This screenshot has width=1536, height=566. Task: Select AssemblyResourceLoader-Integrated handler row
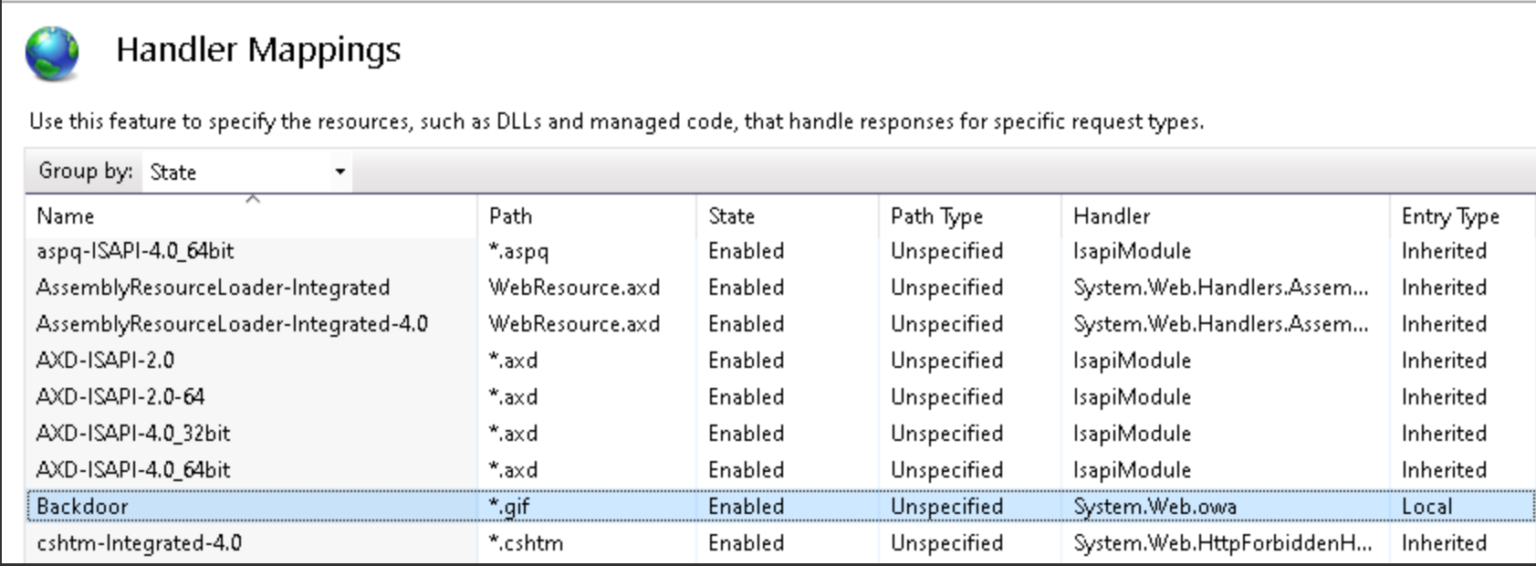[x=212, y=288]
